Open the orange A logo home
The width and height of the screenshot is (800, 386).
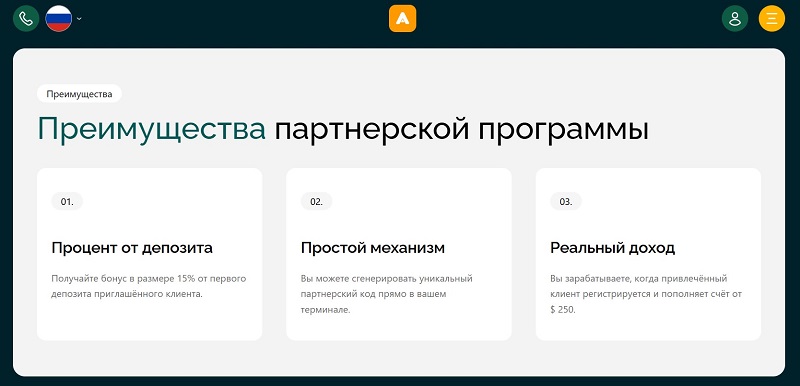403,18
